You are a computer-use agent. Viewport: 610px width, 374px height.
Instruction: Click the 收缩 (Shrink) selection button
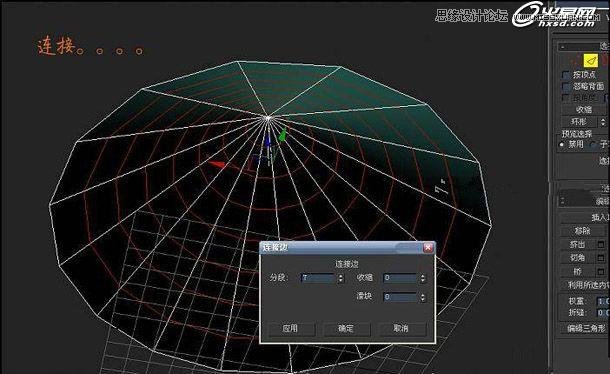pos(584,110)
